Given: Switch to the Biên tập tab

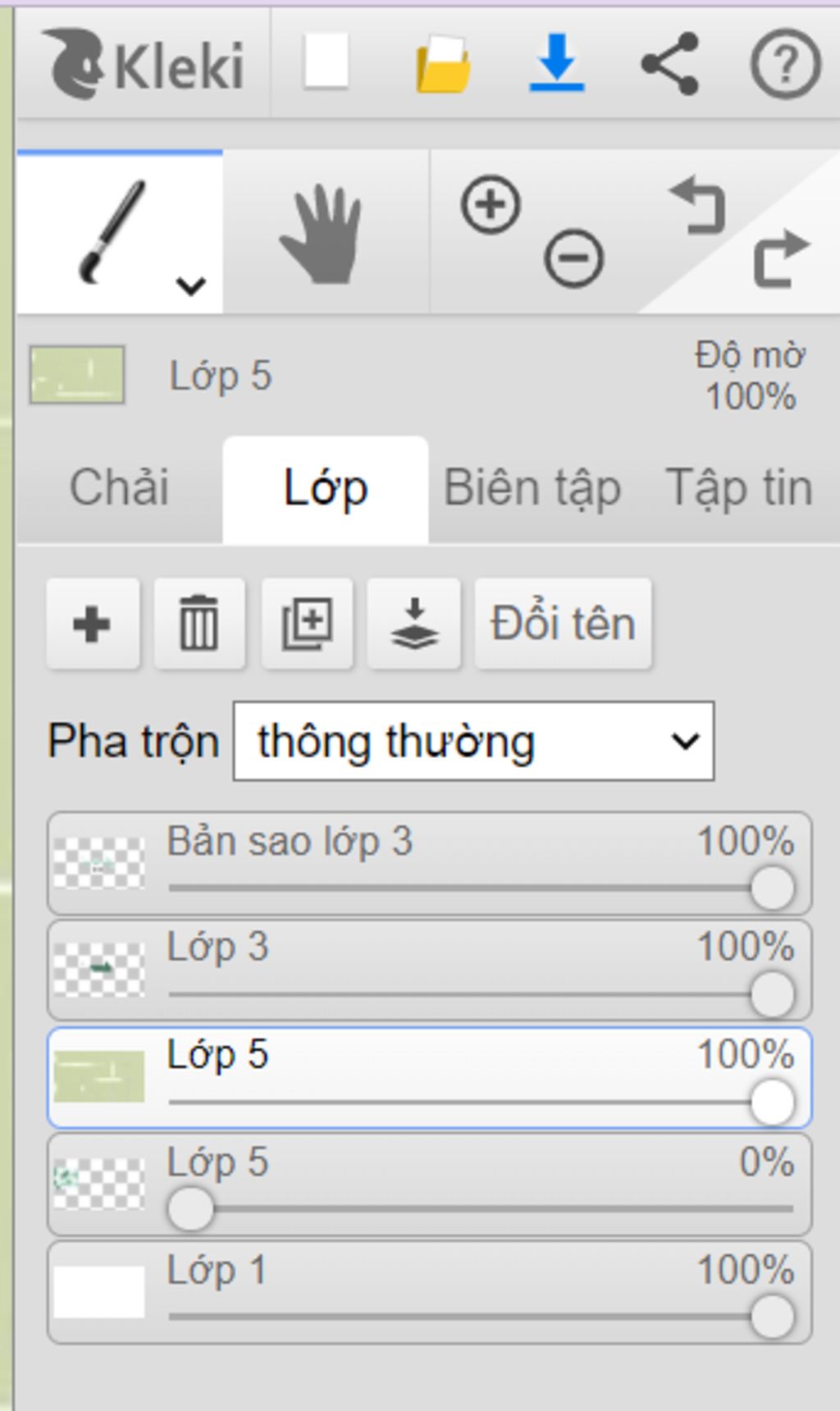Looking at the screenshot, I should click(532, 488).
